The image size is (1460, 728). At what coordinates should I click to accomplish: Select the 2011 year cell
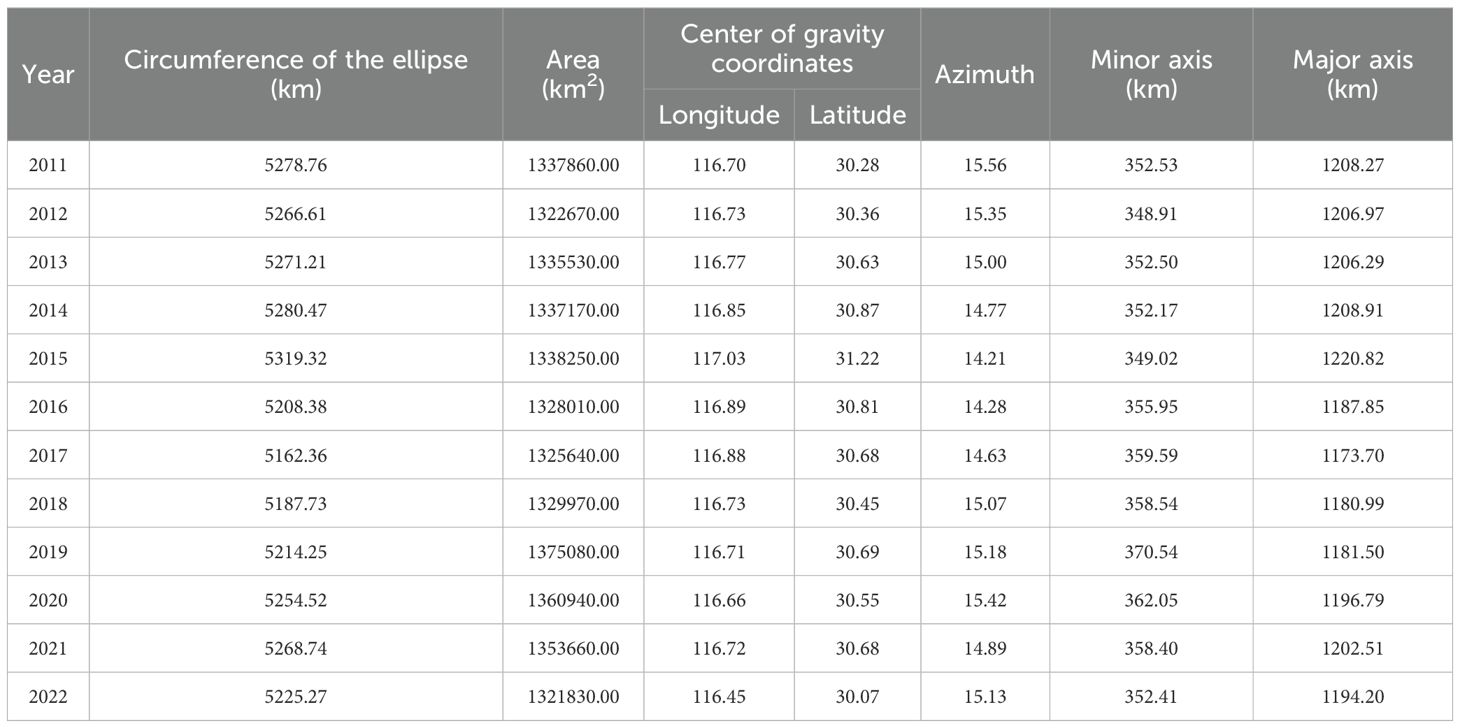coord(48,165)
